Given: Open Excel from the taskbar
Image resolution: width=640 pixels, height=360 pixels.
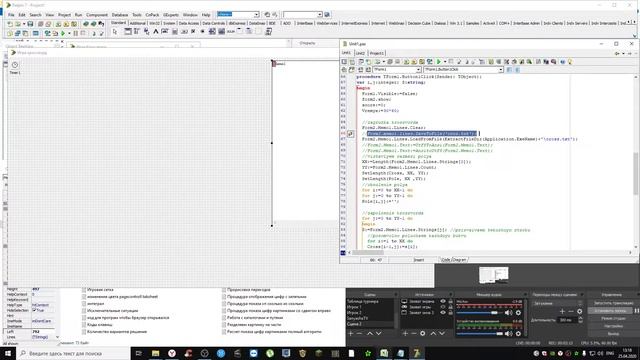Looking at the screenshot, I should (x=384, y=353).
